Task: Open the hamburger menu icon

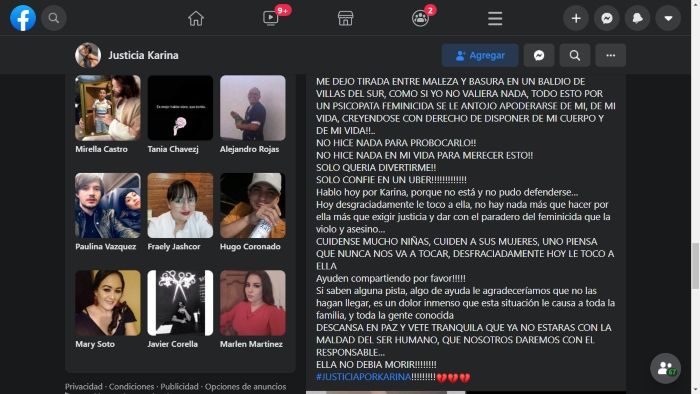Action: [x=495, y=18]
